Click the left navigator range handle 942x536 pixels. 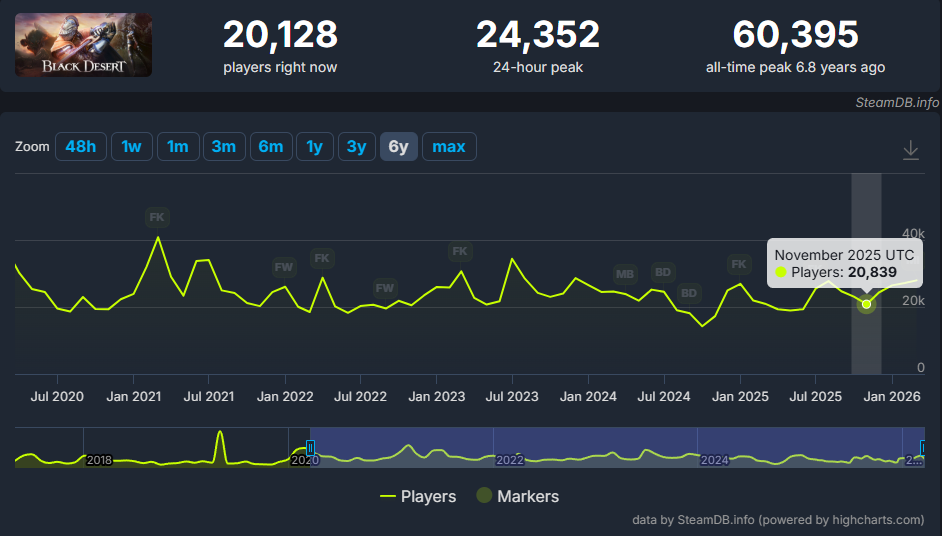(x=310, y=447)
